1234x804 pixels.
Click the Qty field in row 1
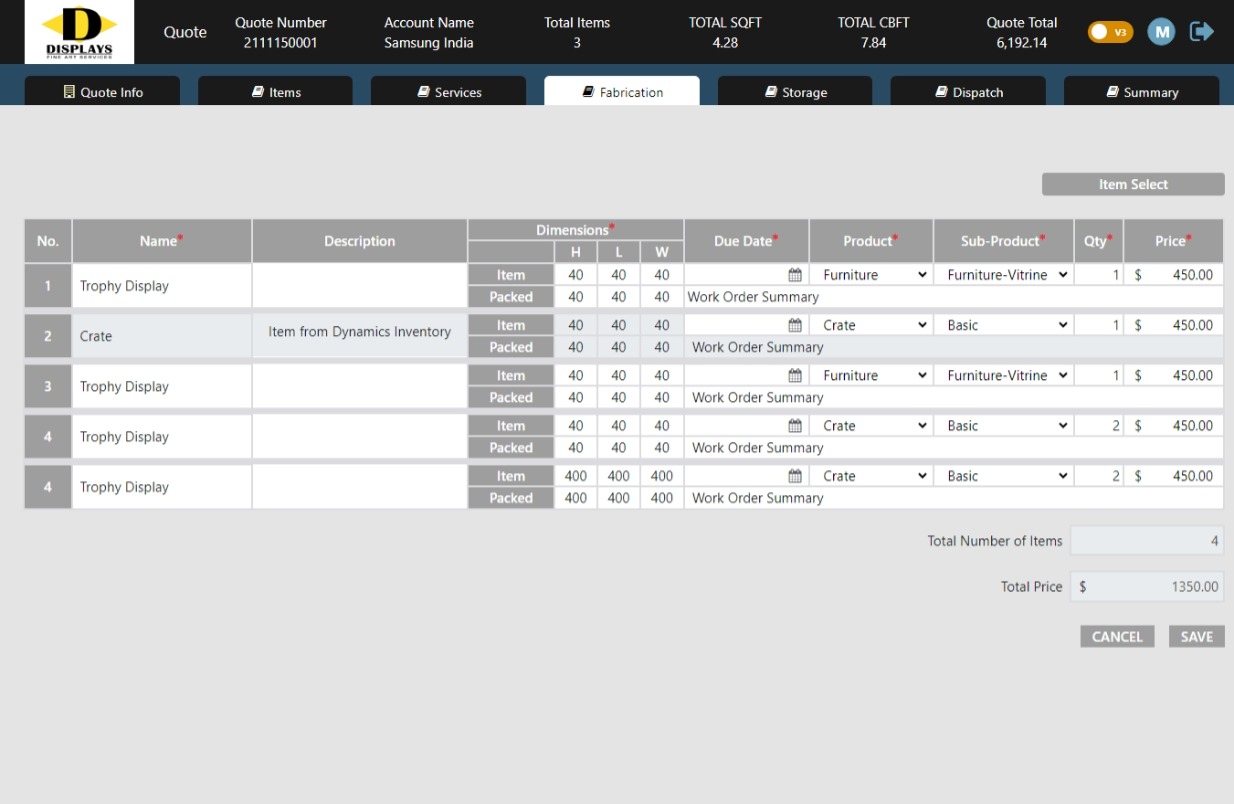click(x=1099, y=275)
